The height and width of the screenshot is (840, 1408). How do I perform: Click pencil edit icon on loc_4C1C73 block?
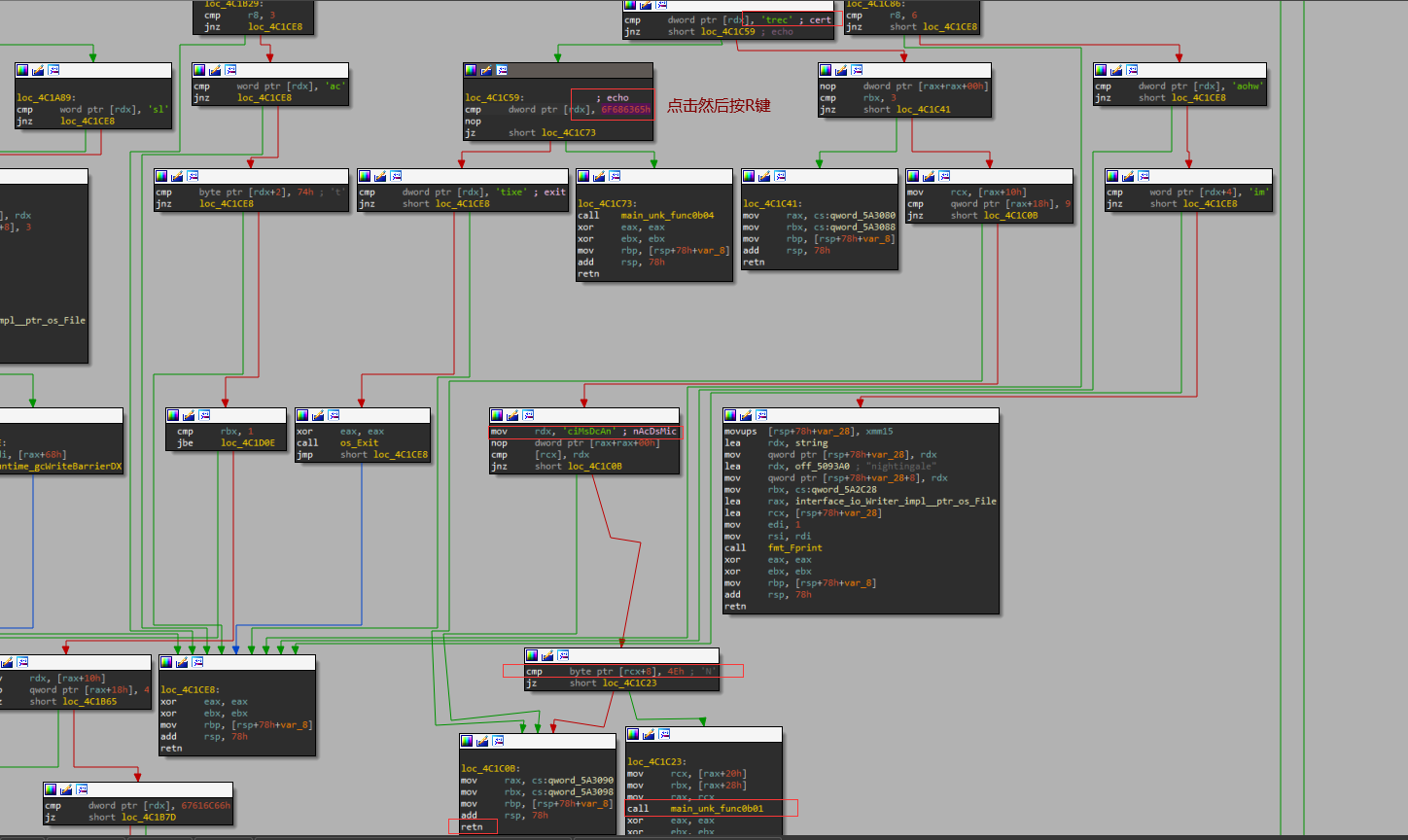click(598, 176)
